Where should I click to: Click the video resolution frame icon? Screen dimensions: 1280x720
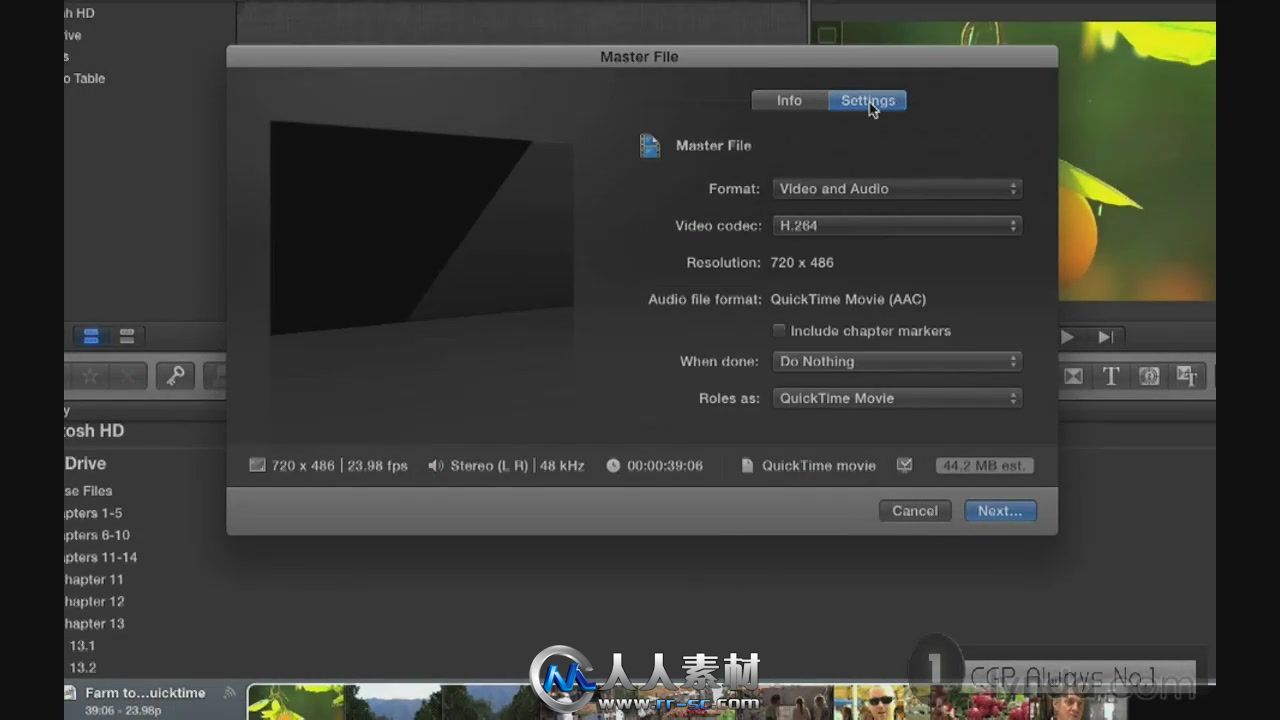click(x=257, y=465)
